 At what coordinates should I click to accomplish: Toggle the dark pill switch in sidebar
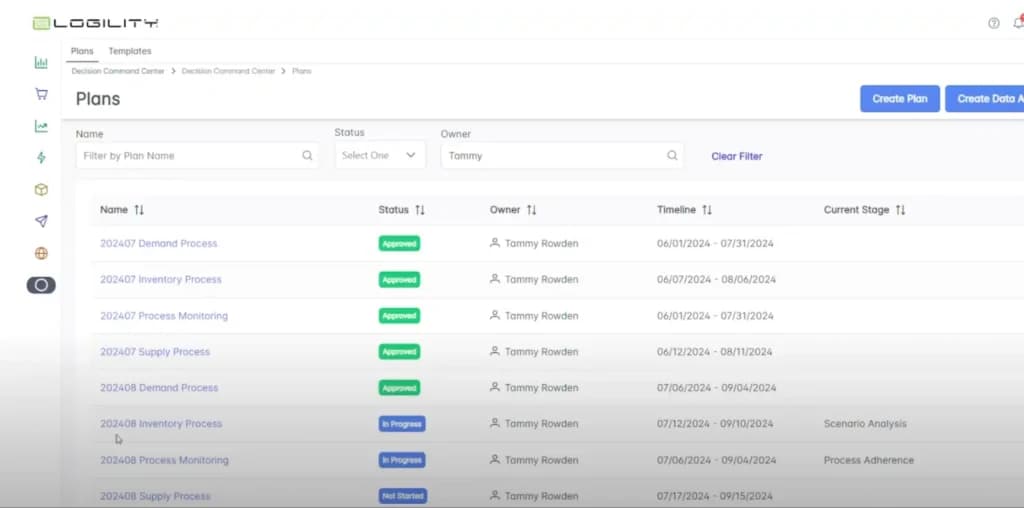41,285
